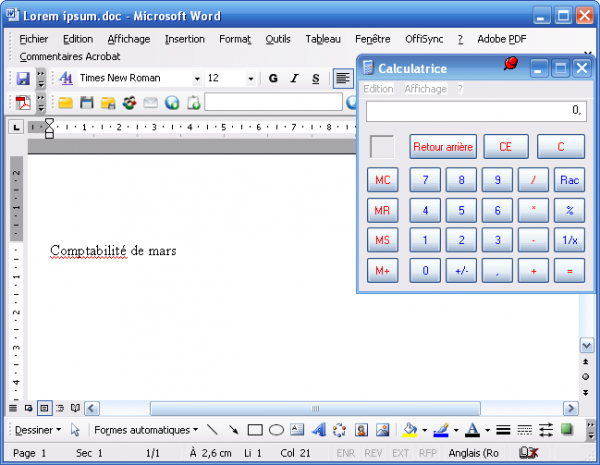Screen dimensions: 600x465
Task: Select the Rectangle shape tool
Action: tap(255, 430)
